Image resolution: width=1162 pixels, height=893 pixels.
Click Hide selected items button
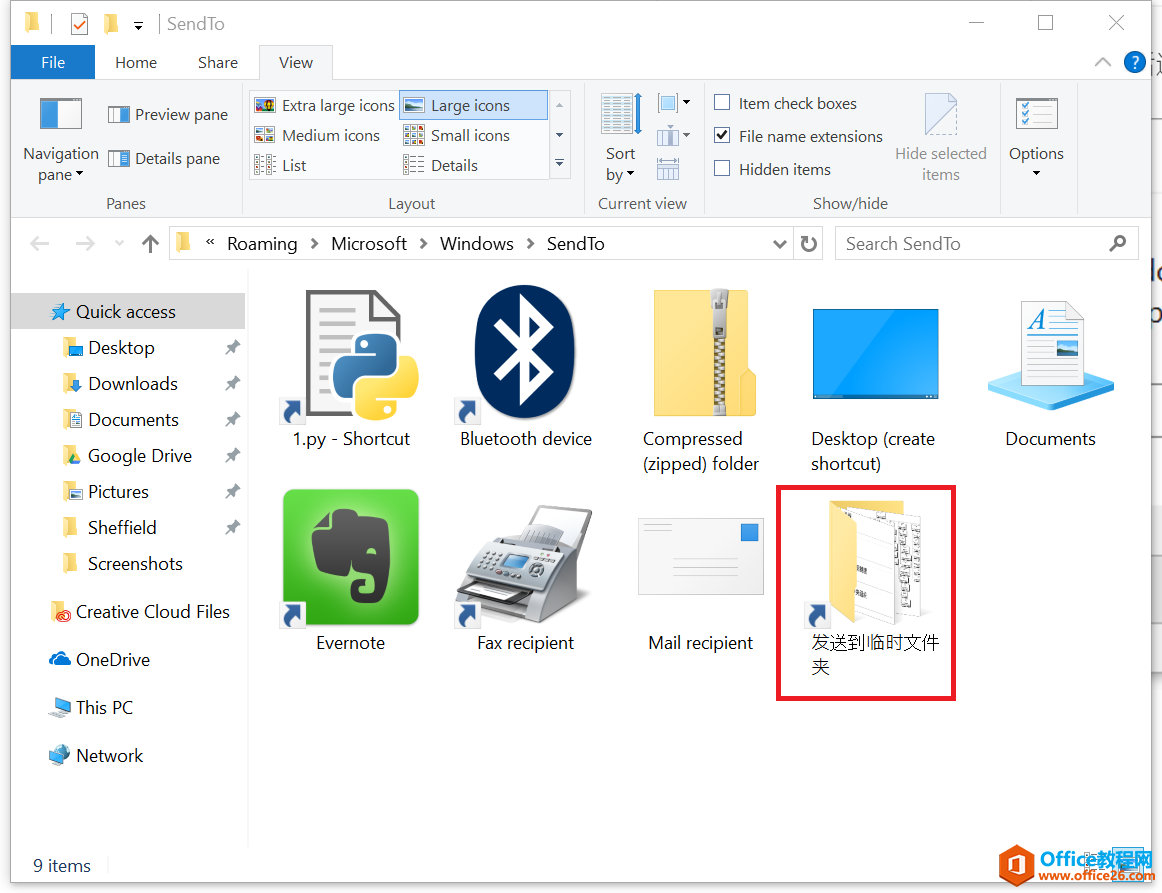pyautogui.click(x=940, y=138)
